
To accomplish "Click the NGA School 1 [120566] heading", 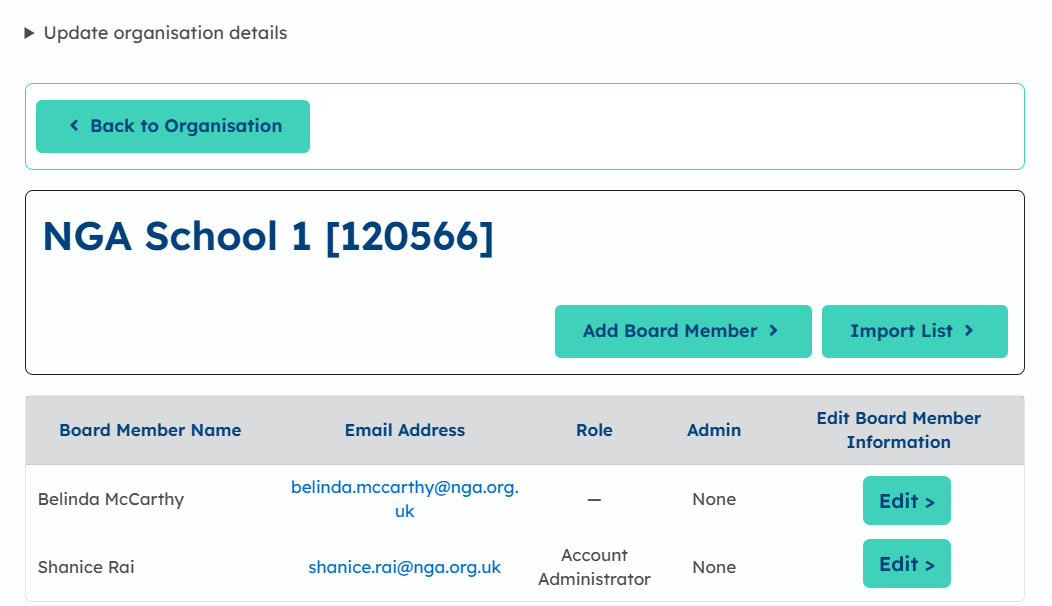I will (x=268, y=236).
